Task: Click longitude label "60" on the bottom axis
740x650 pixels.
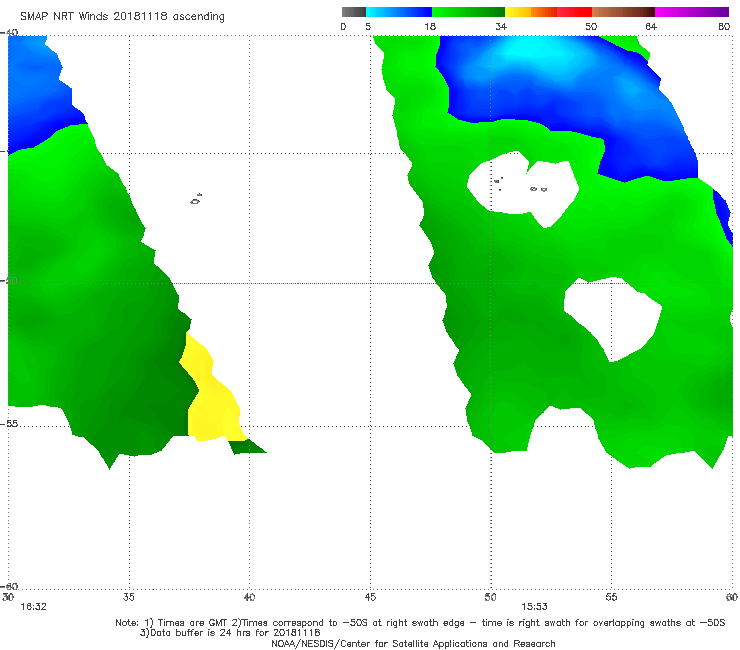Action: [x=732, y=597]
